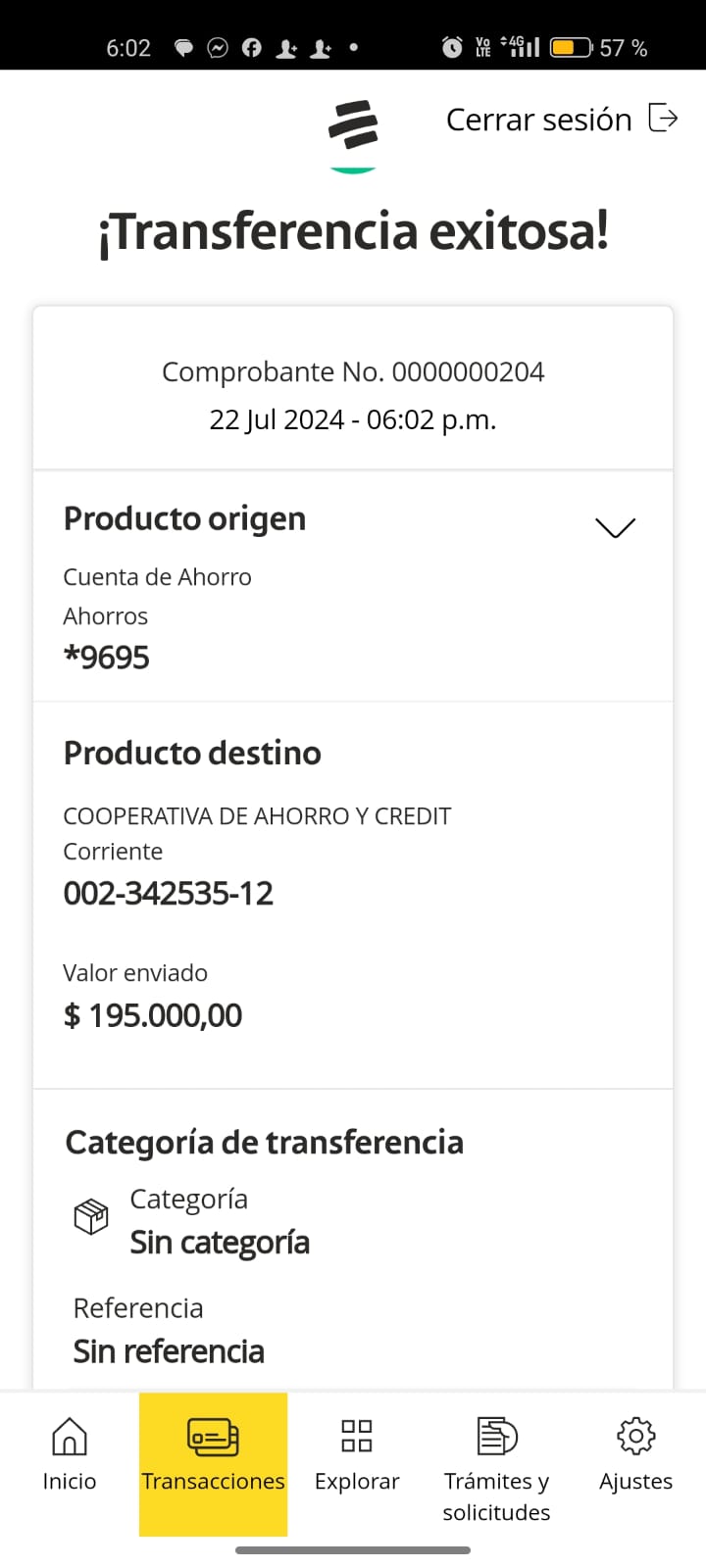Tap the Sin categoría value
The height and width of the screenshot is (1568, 706).
[220, 1243]
